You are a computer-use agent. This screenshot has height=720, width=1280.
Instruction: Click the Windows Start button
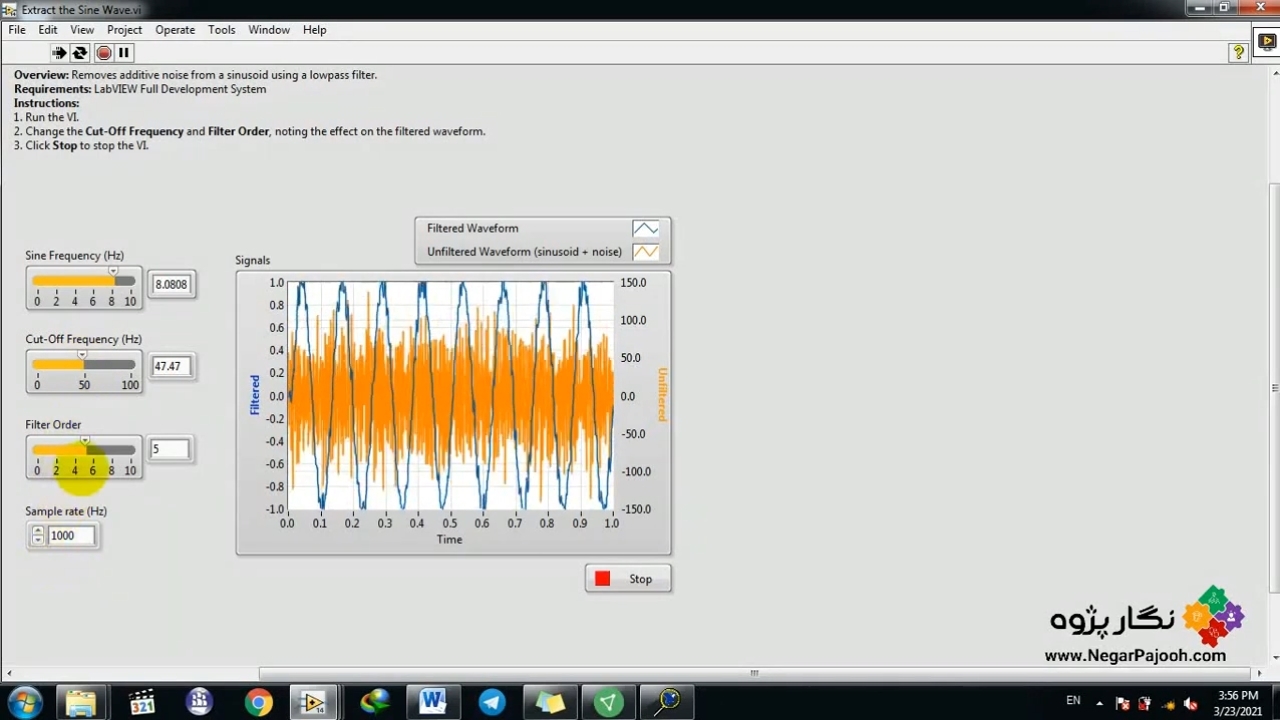point(24,702)
